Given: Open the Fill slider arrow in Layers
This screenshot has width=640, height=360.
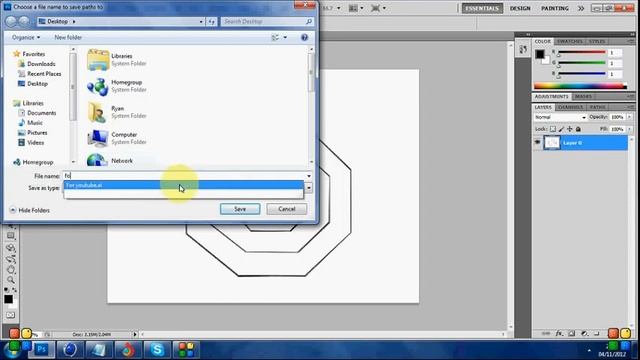Looking at the screenshot, I should [629, 129].
